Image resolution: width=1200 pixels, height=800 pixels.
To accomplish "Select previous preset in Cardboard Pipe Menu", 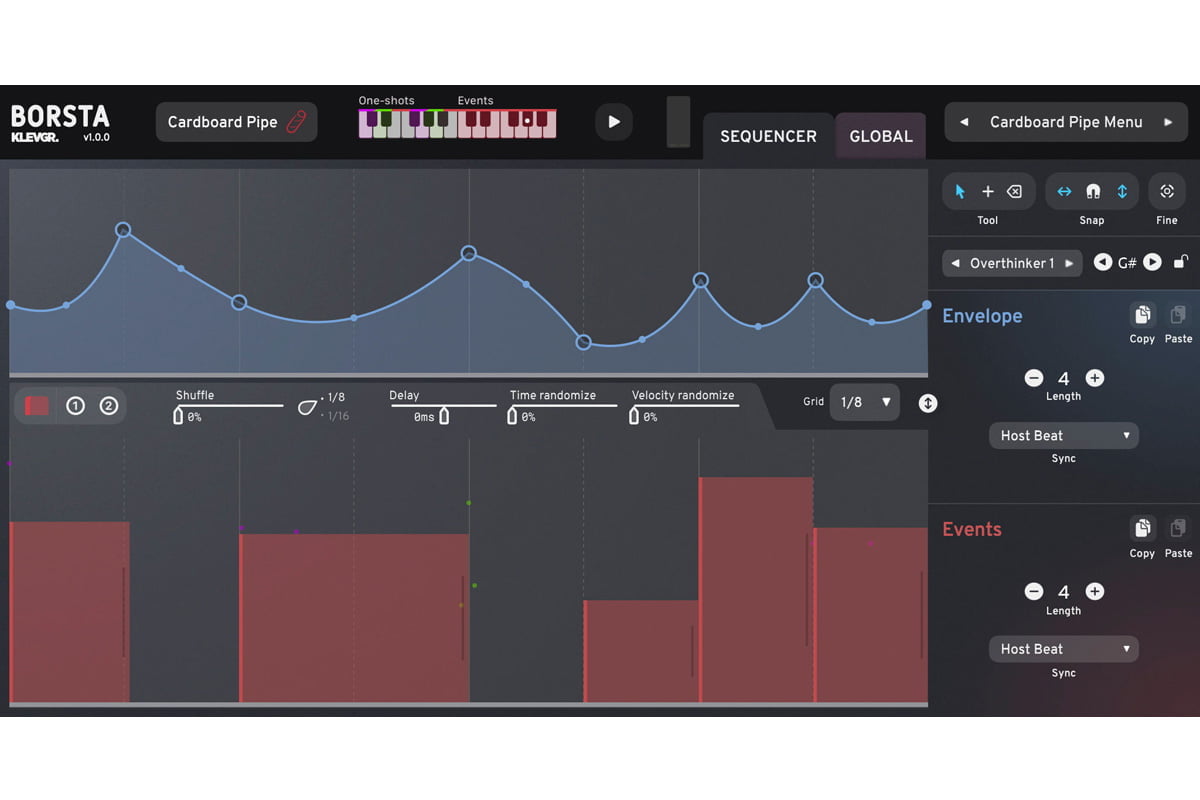I will [964, 122].
